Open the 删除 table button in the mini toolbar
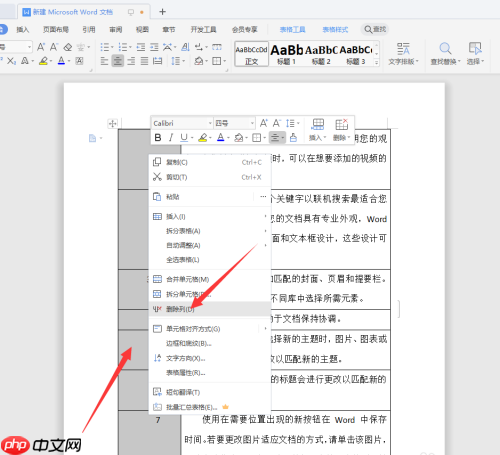This screenshot has height=455, width=500. [x=342, y=130]
